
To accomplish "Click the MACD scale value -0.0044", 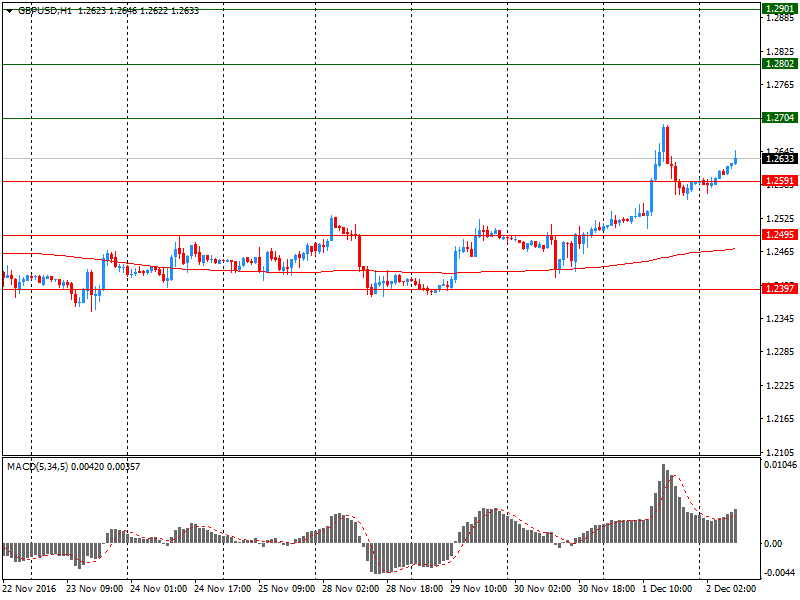I will pyautogui.click(x=780, y=573).
